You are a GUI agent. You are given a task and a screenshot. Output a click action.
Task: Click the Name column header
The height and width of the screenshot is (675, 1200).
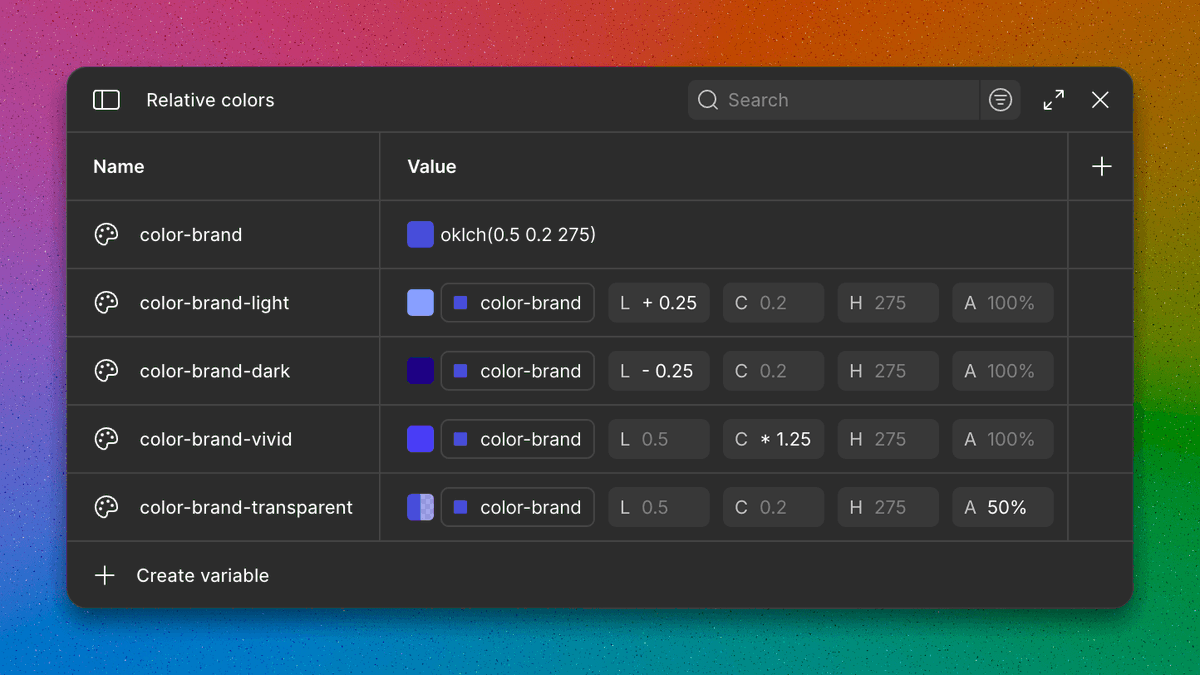(119, 167)
